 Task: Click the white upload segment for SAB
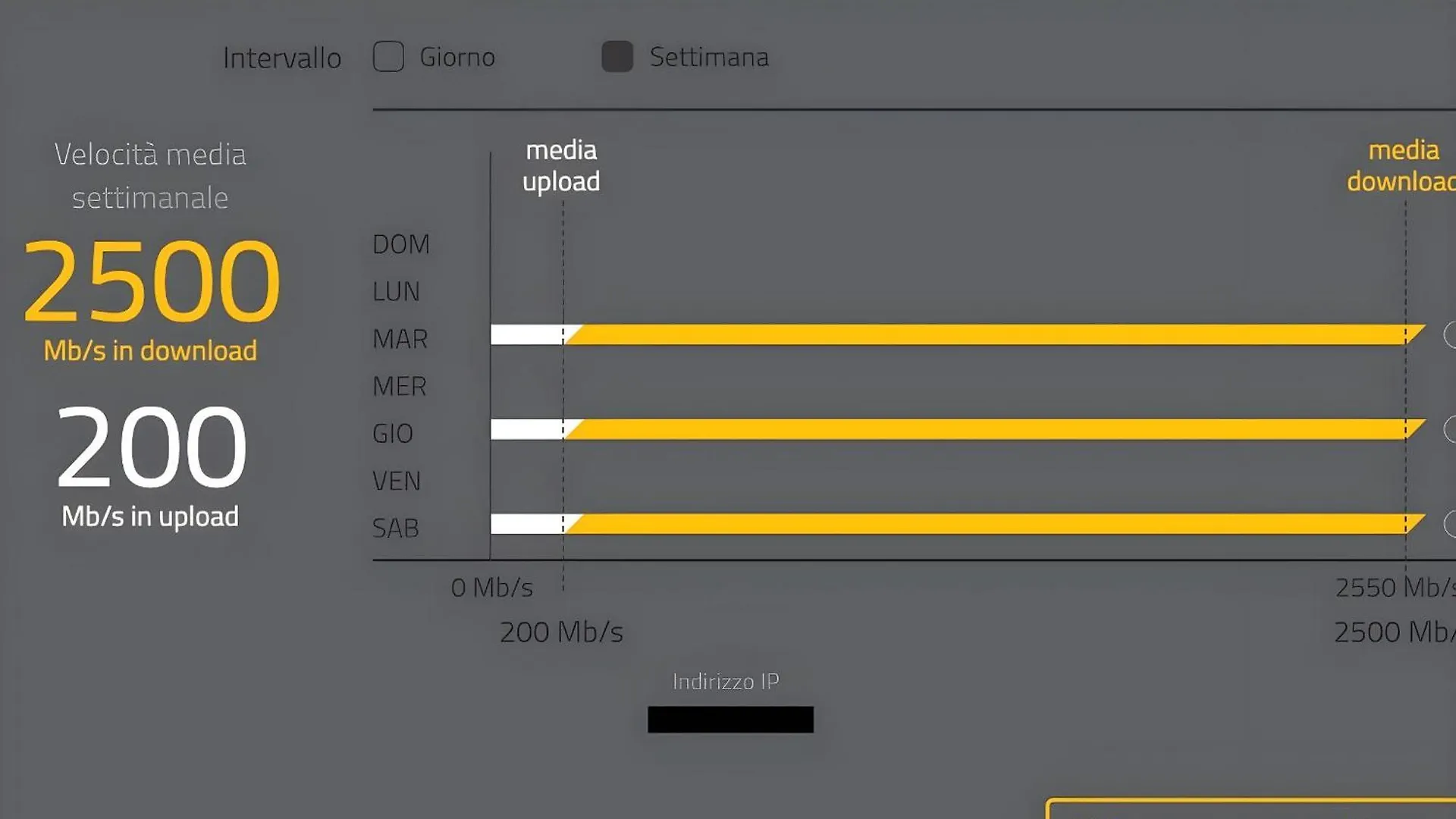pos(528,524)
